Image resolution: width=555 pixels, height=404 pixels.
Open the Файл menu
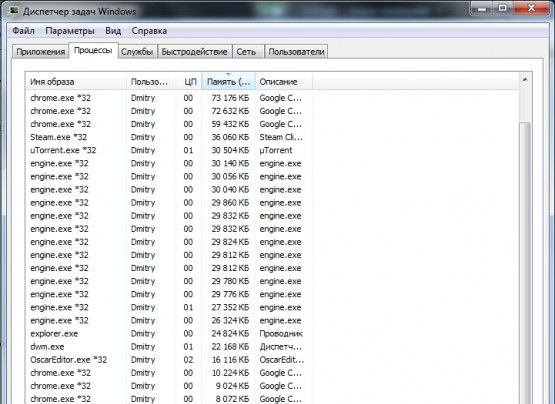point(23,31)
